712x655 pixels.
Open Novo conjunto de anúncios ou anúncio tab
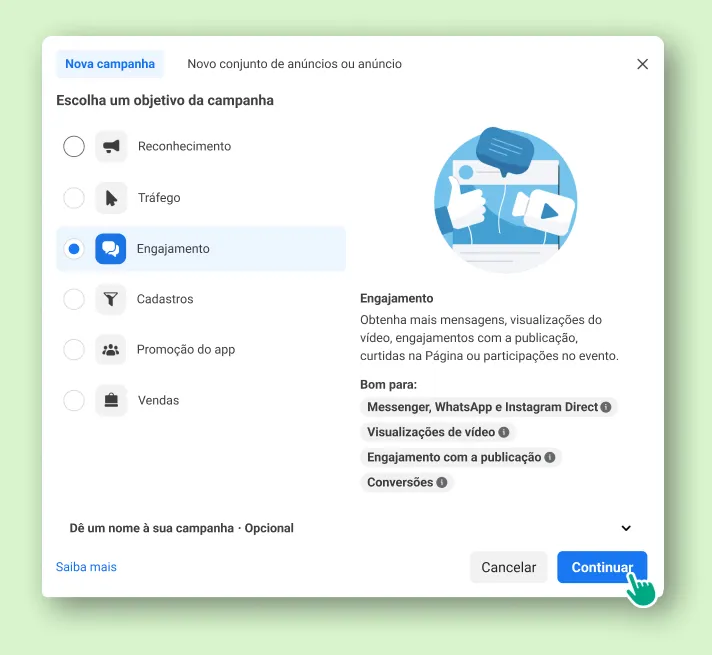295,64
